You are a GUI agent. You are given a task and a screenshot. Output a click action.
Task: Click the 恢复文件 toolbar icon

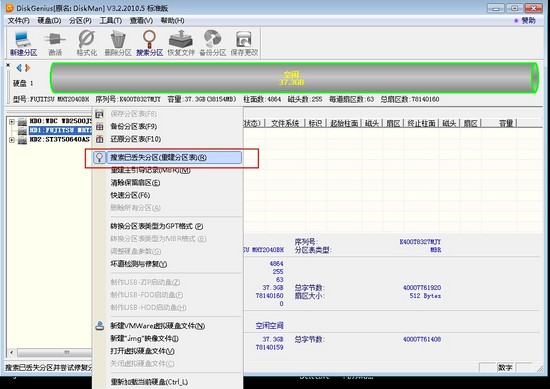pyautogui.click(x=181, y=43)
